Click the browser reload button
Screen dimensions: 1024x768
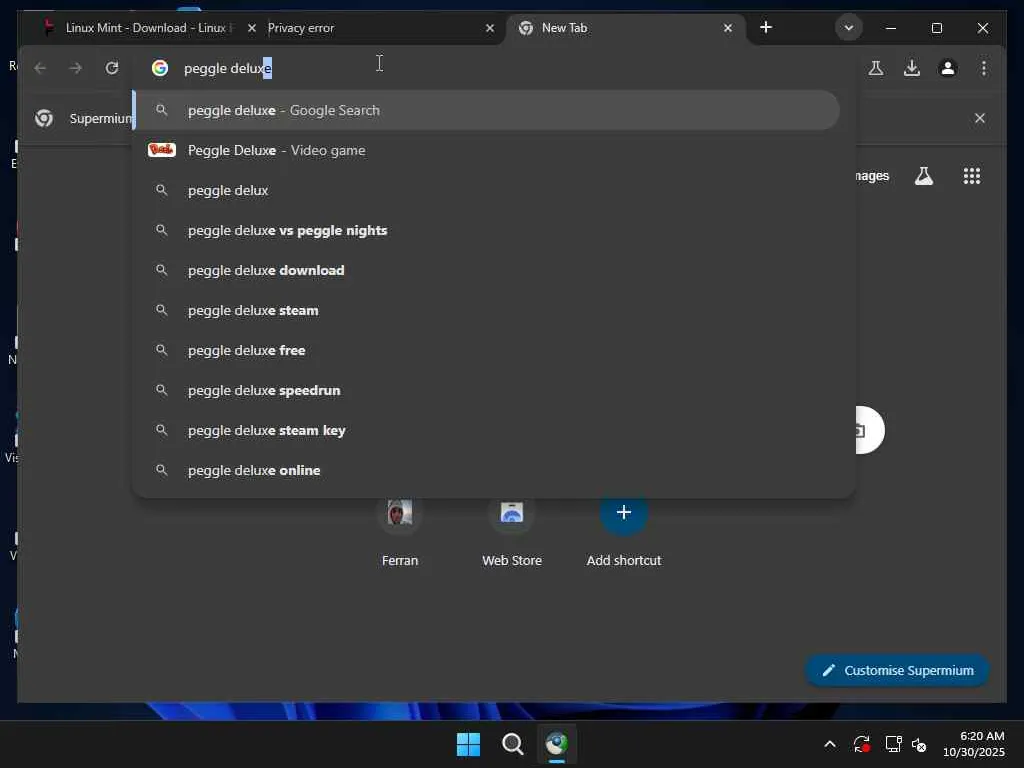tap(112, 68)
